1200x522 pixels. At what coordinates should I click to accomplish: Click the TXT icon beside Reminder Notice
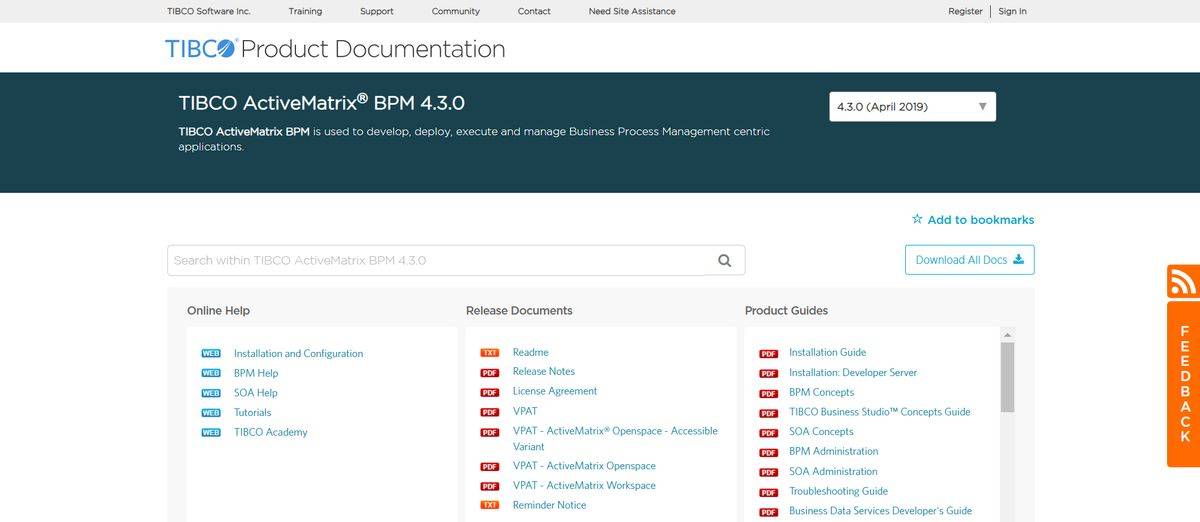[490, 506]
